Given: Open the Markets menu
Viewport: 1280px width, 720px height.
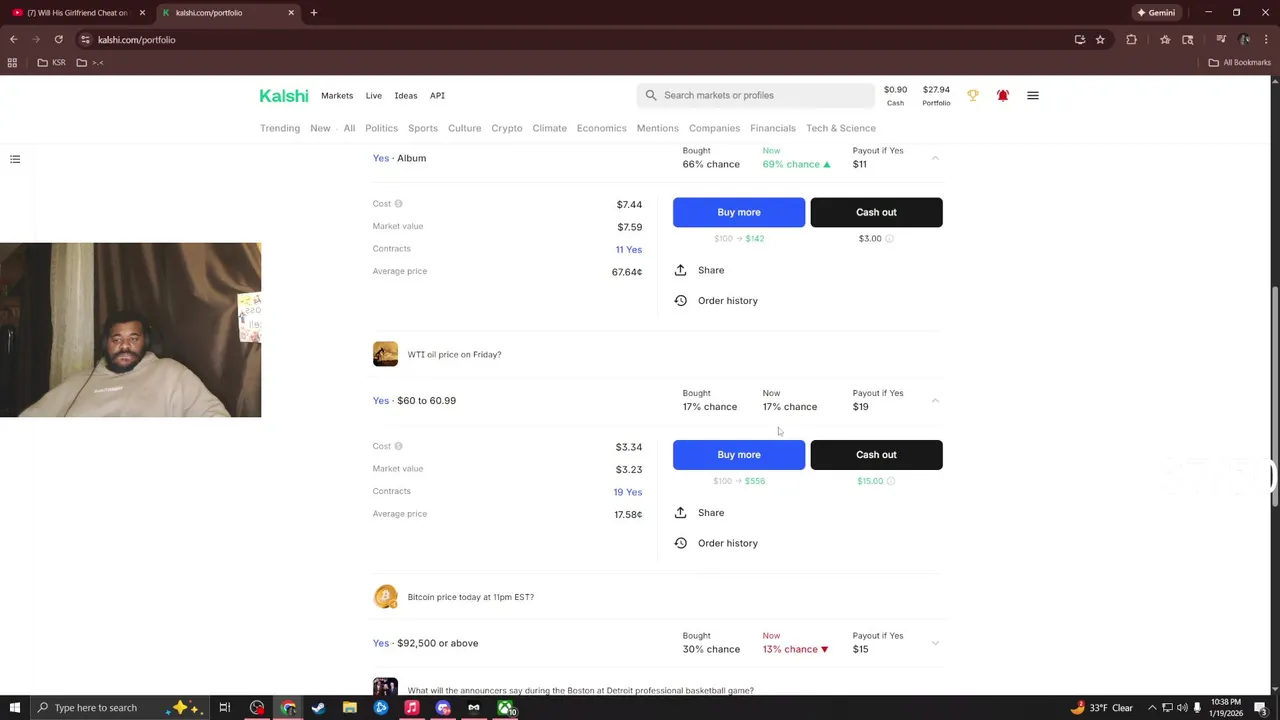Looking at the screenshot, I should point(337,96).
